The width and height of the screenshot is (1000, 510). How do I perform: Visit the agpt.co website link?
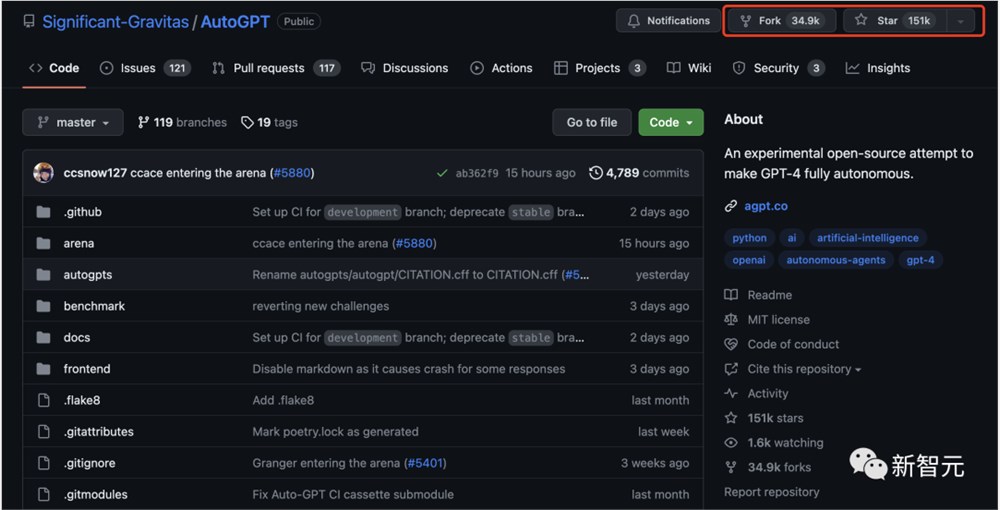click(766, 206)
